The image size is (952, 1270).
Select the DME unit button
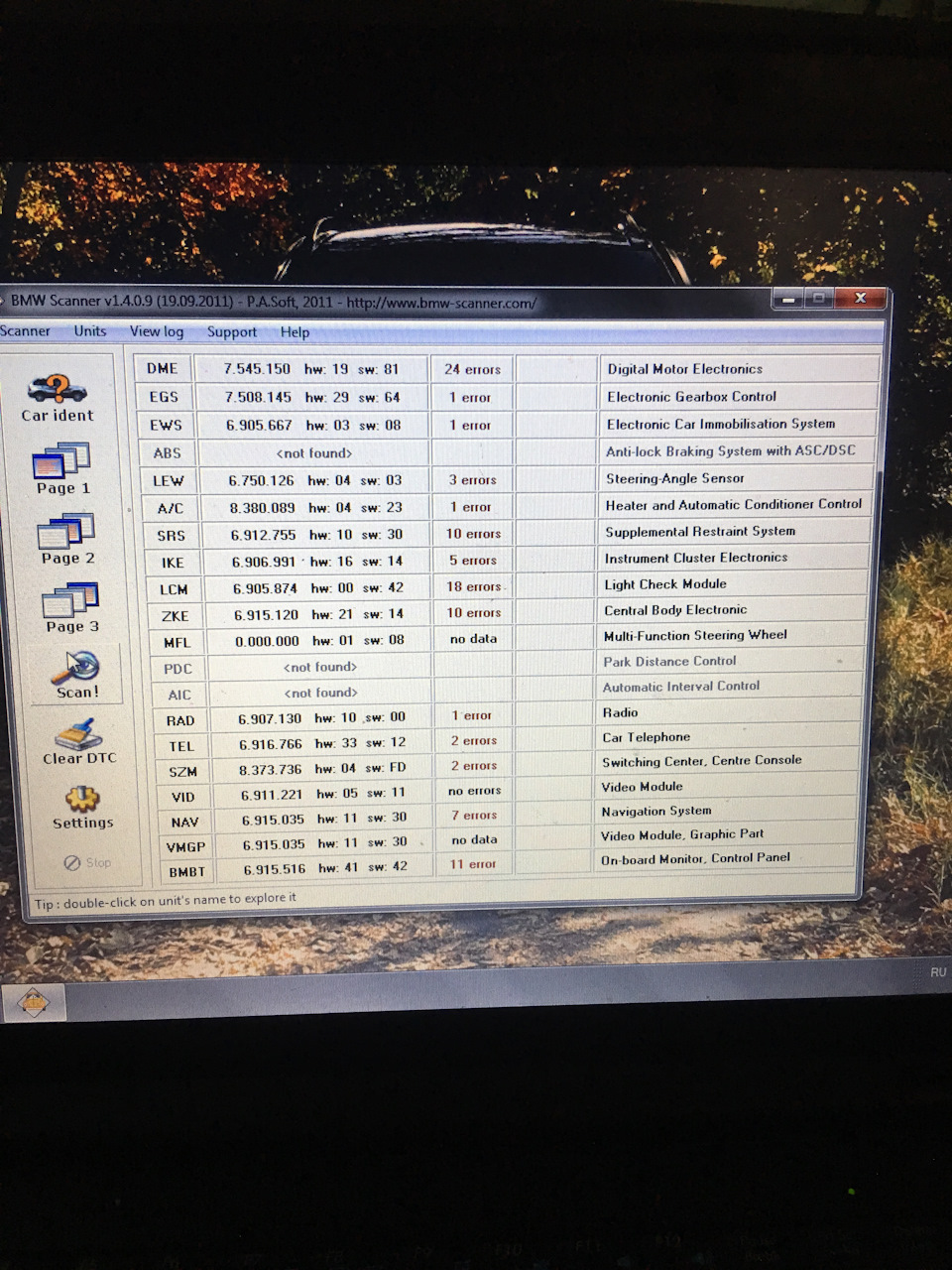tap(163, 368)
